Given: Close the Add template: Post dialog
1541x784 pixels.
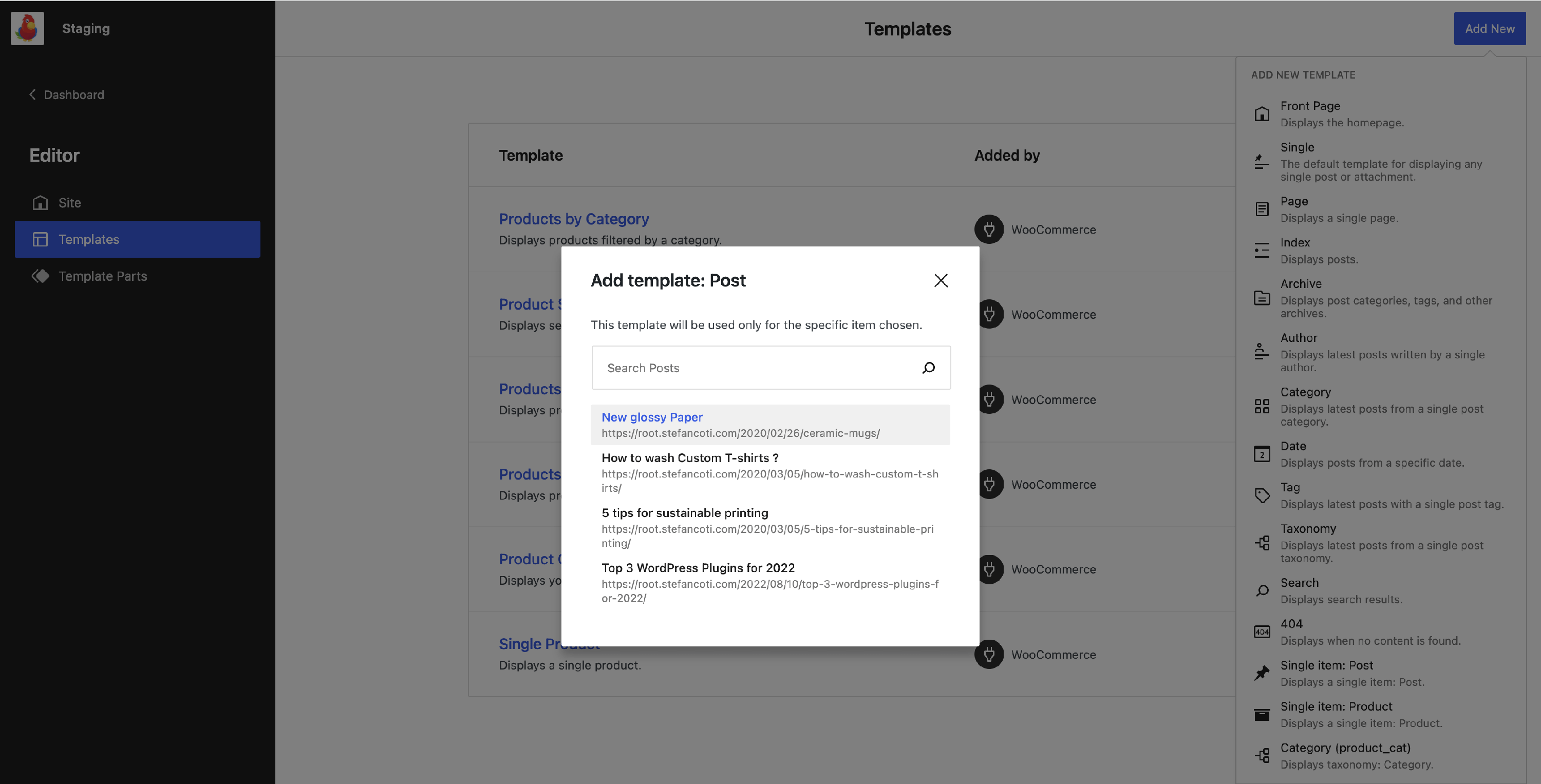Looking at the screenshot, I should point(941,280).
